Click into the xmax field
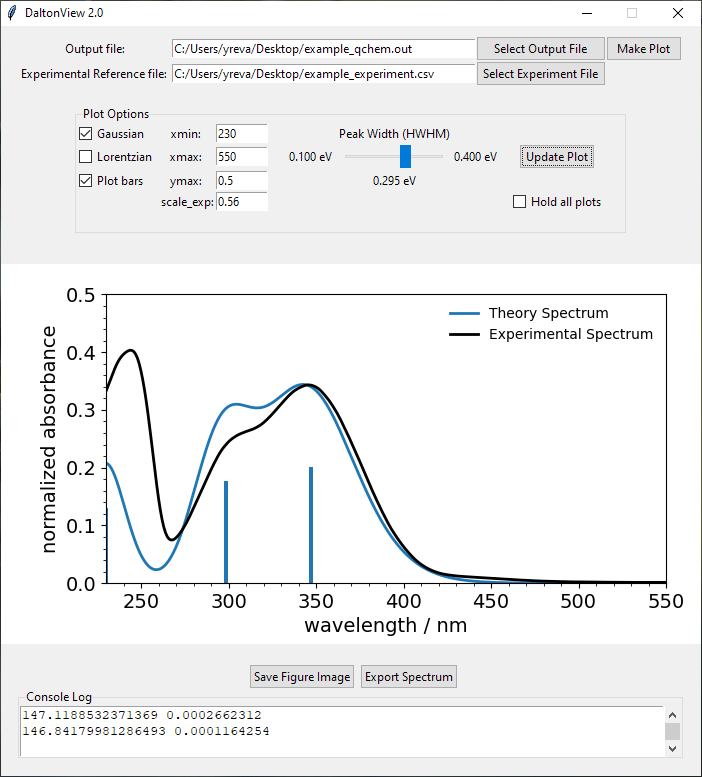Image resolution: width=702 pixels, height=777 pixels. pyautogui.click(x=241, y=157)
